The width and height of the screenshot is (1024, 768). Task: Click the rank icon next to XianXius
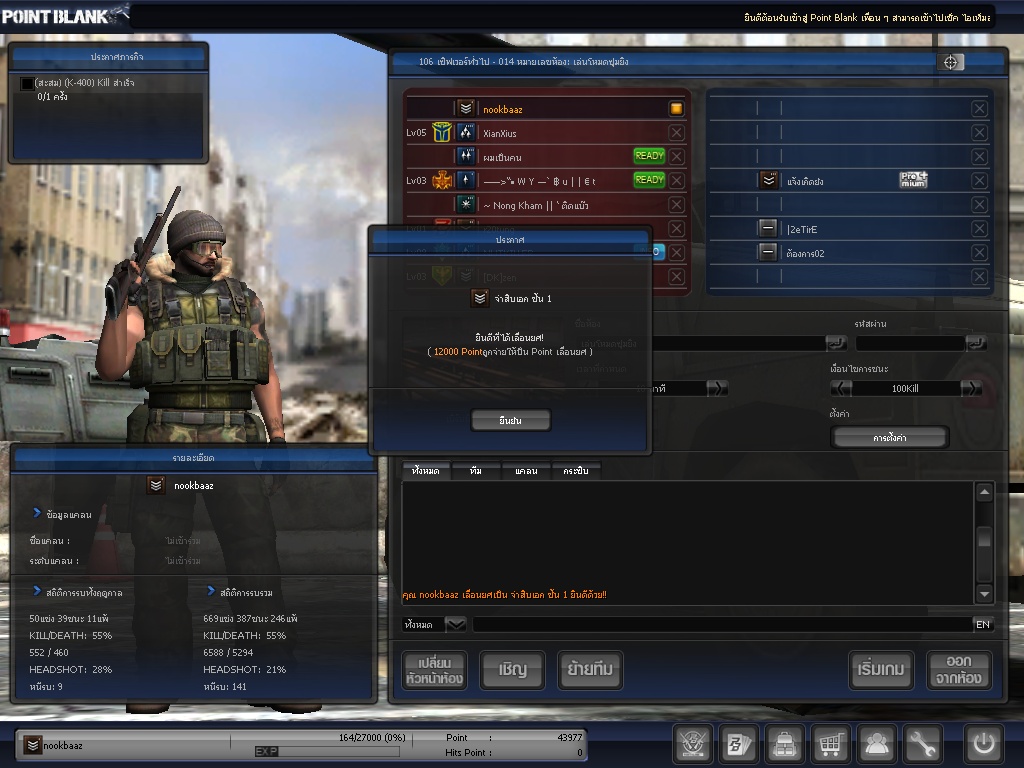point(466,133)
